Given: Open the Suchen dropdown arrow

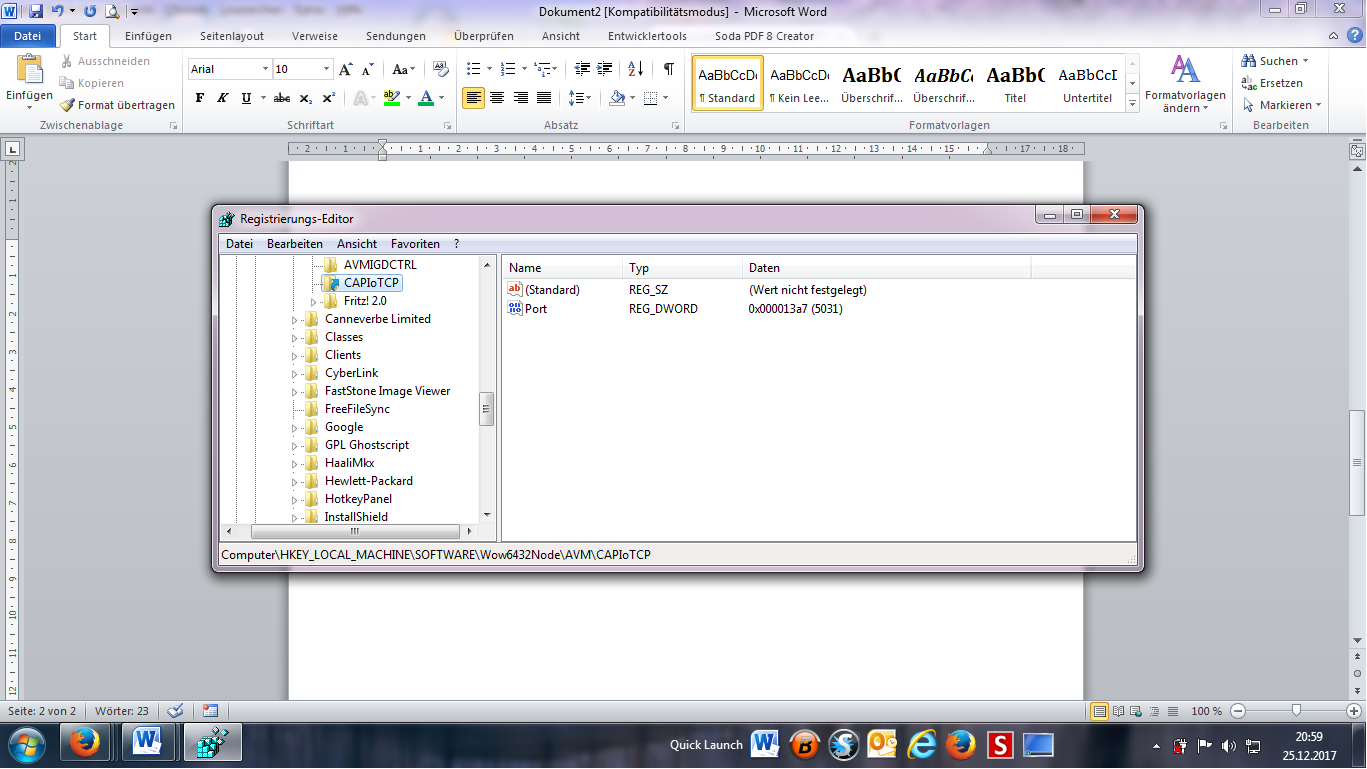Looking at the screenshot, I should [1305, 62].
